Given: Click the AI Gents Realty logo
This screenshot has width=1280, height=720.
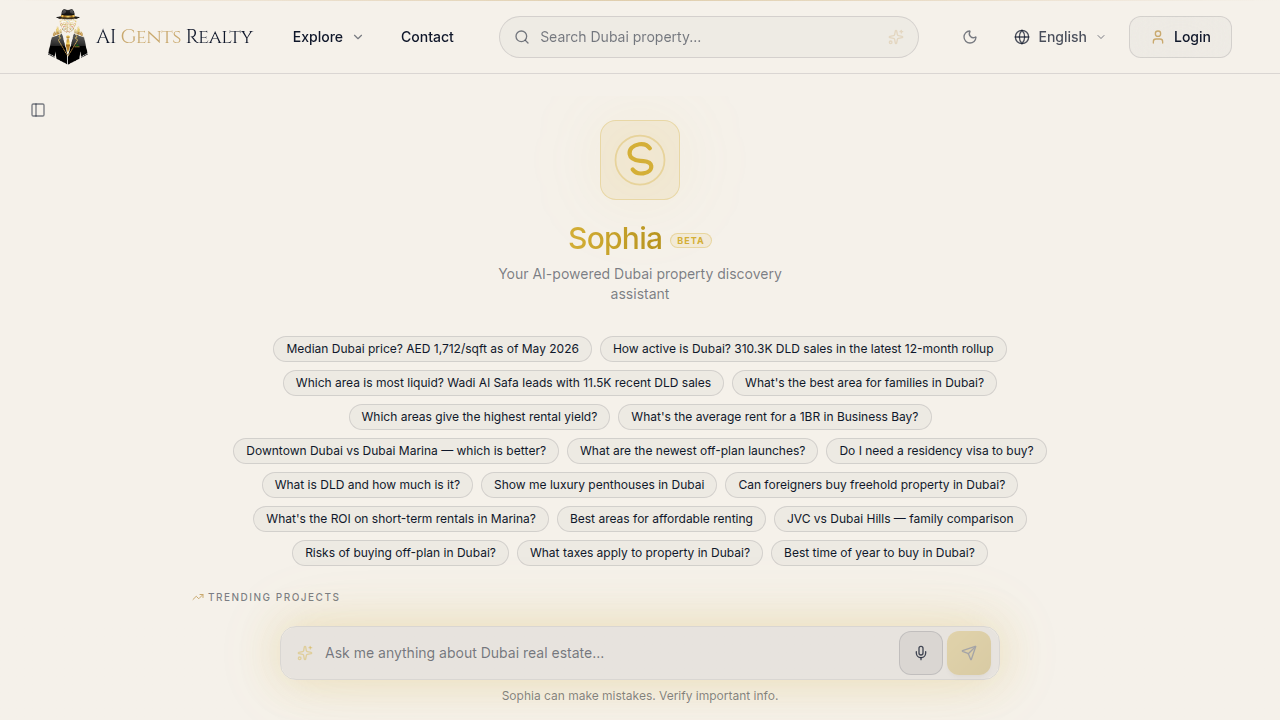Looking at the screenshot, I should [150, 37].
